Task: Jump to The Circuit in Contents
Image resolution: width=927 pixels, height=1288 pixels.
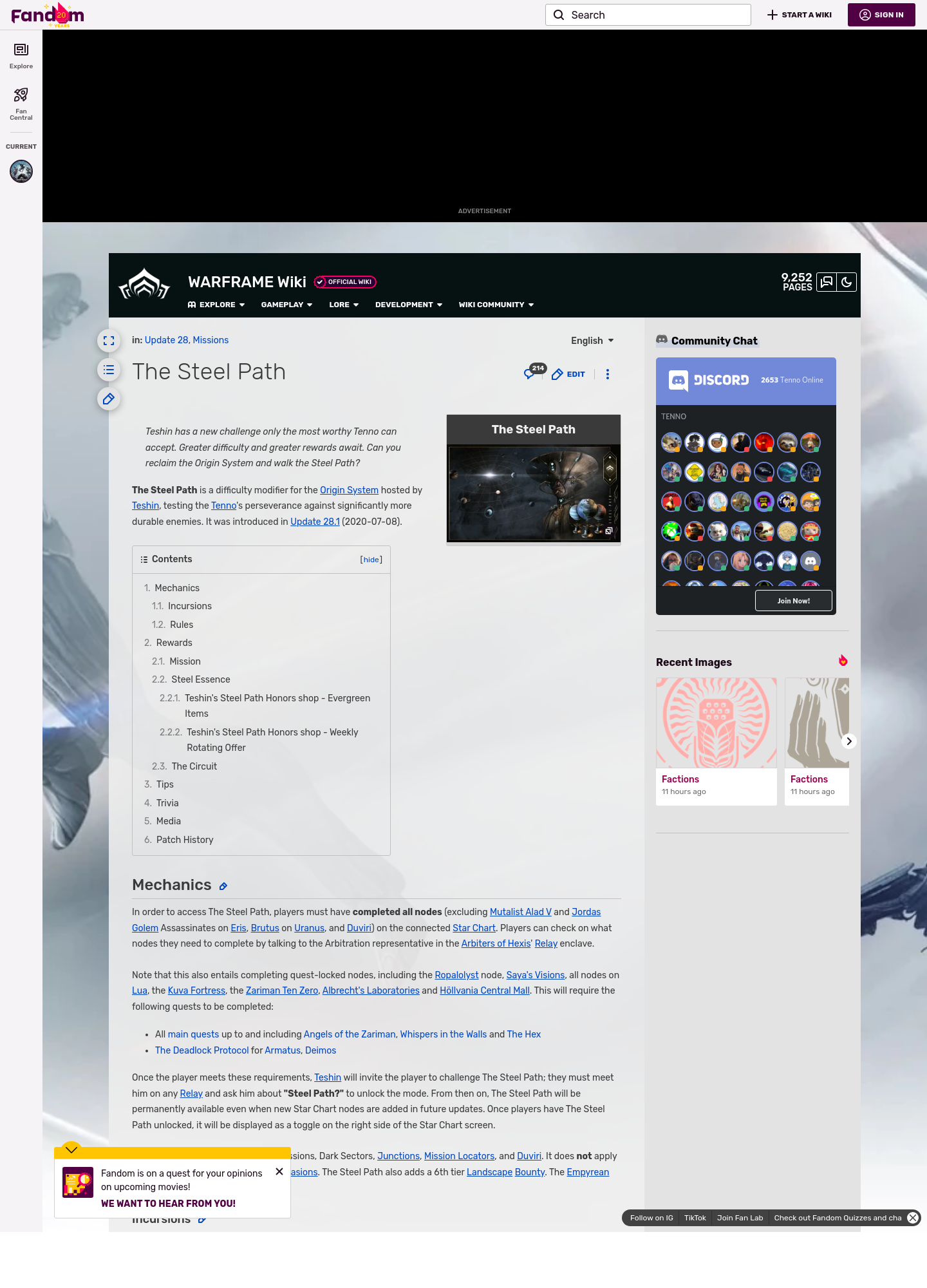Action: click(x=194, y=766)
